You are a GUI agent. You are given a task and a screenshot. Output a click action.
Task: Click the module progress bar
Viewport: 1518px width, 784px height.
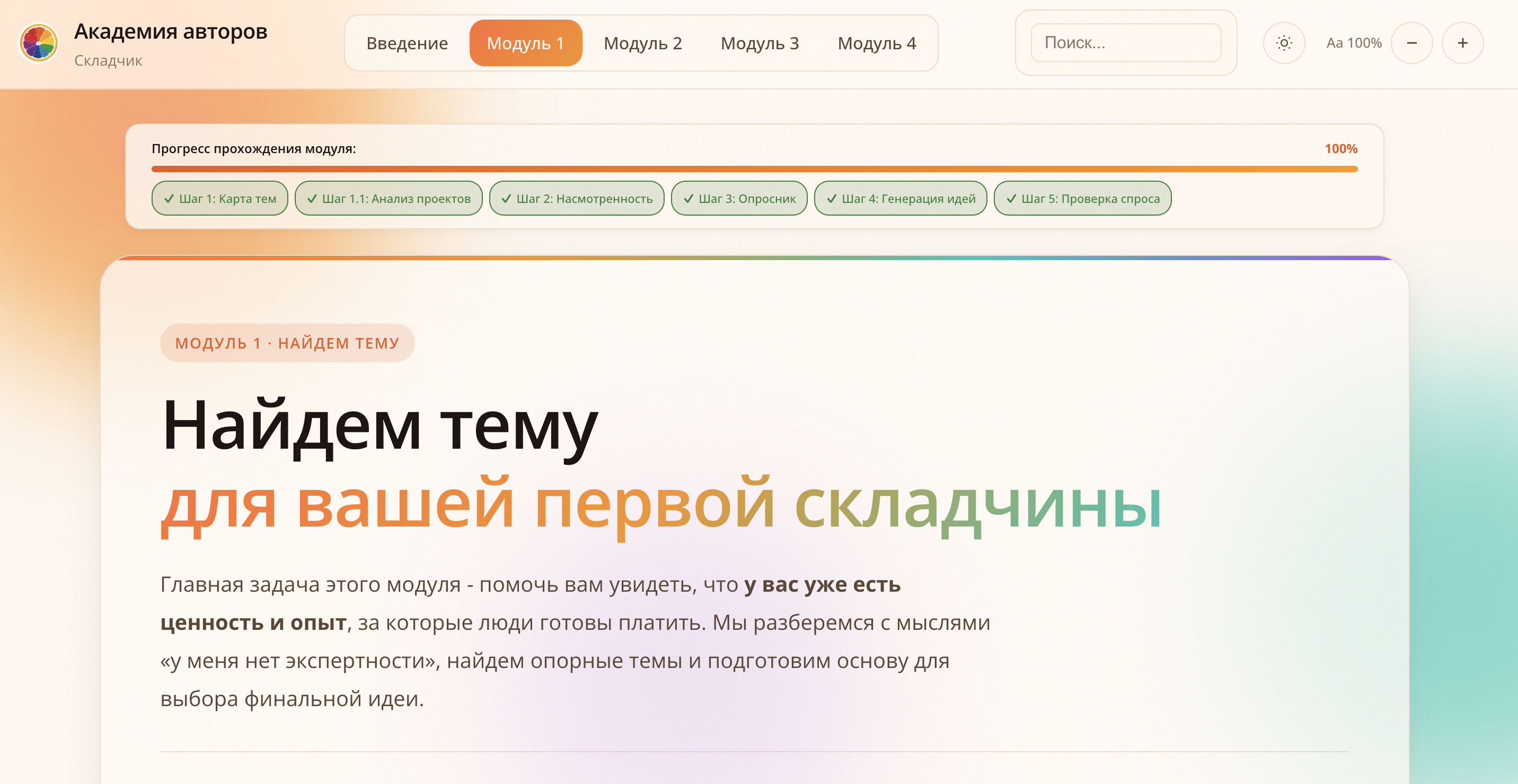(x=754, y=169)
